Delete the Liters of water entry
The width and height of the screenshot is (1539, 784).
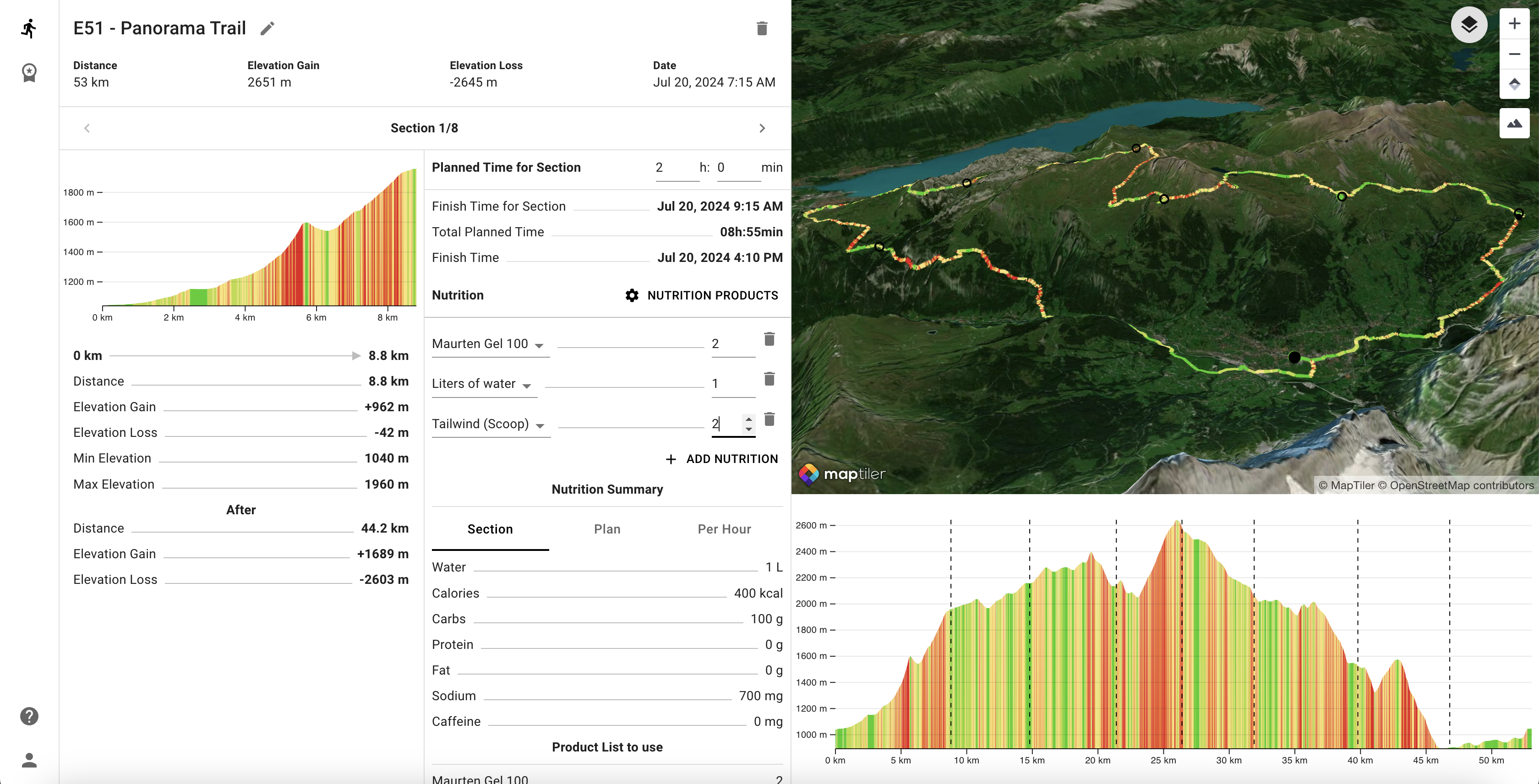[769, 379]
